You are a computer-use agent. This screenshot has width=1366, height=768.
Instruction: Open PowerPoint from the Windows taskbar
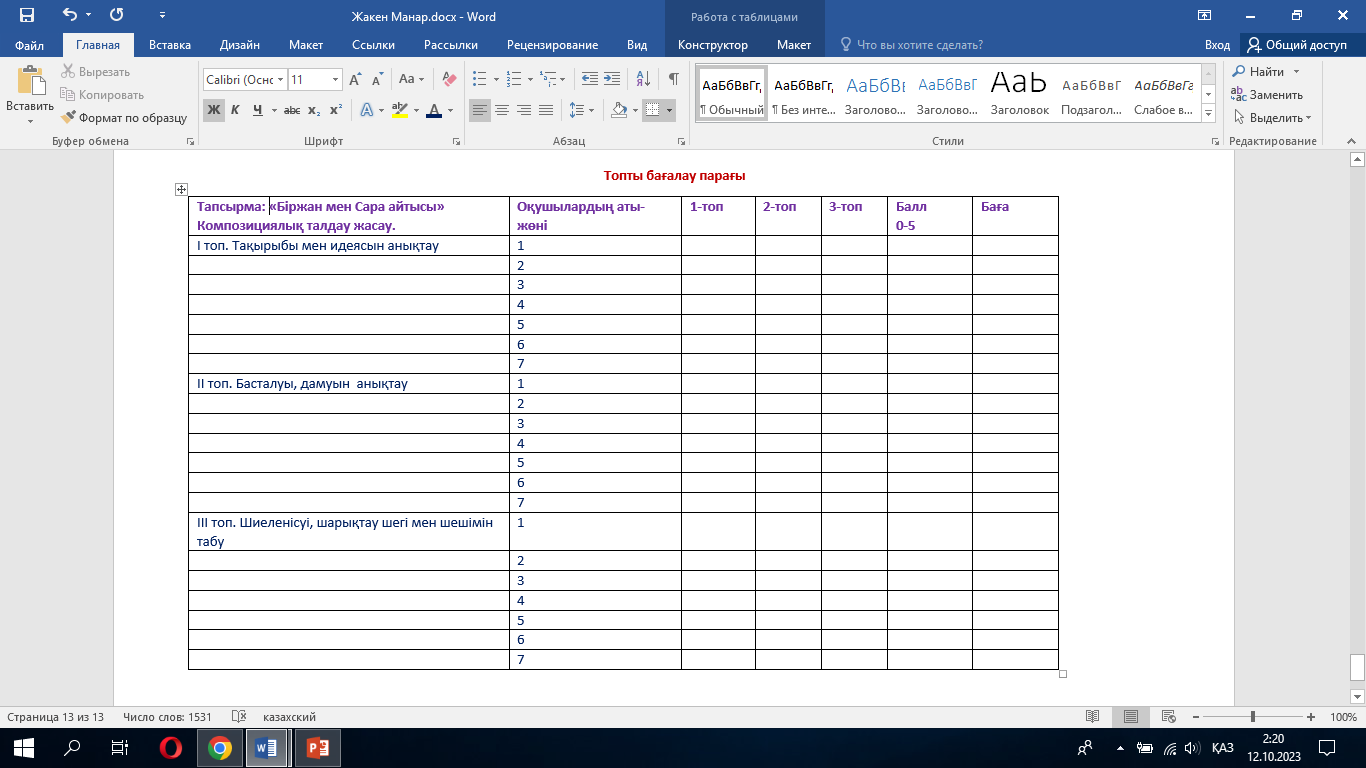point(317,747)
